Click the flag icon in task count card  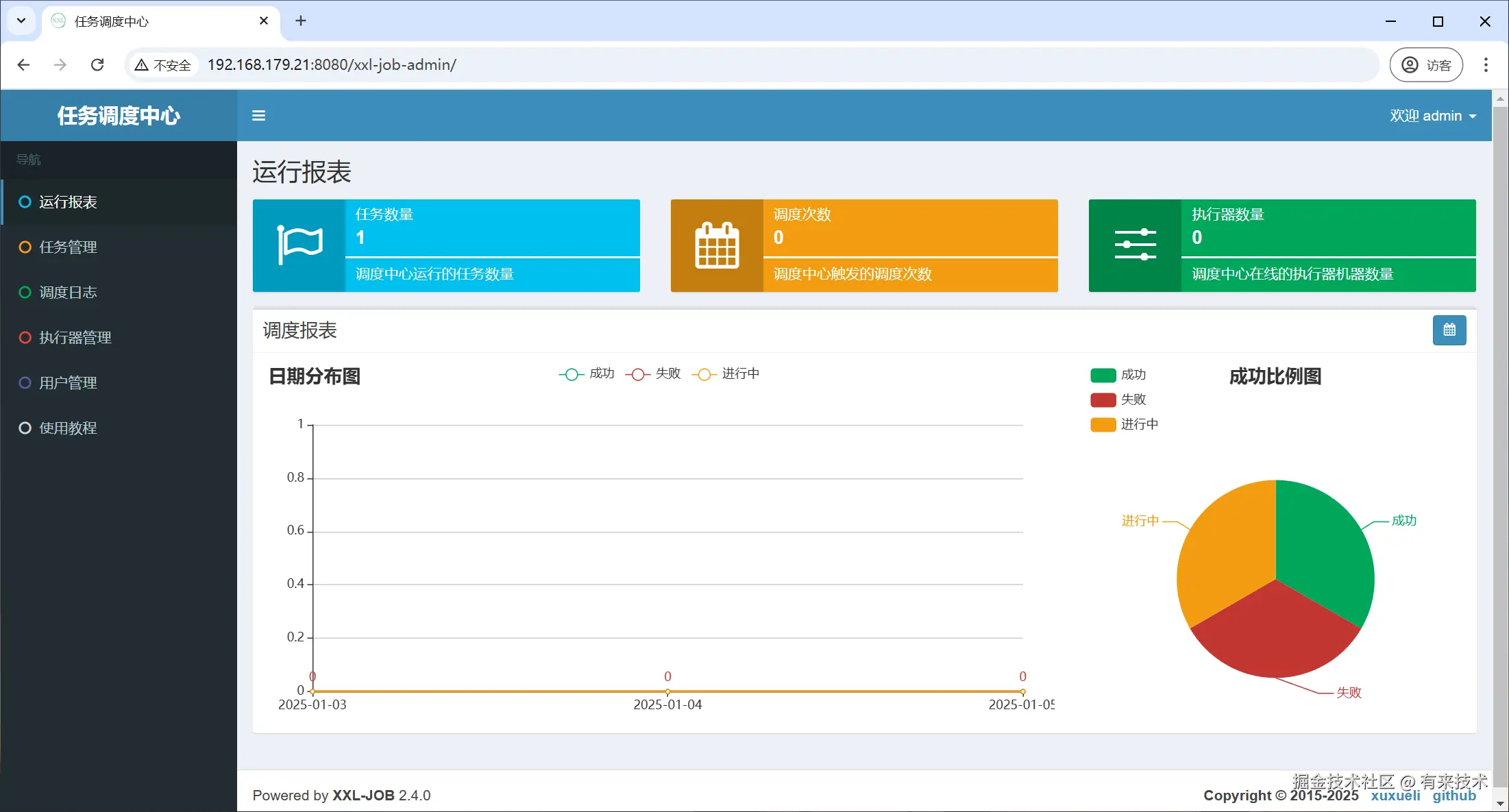coord(299,245)
